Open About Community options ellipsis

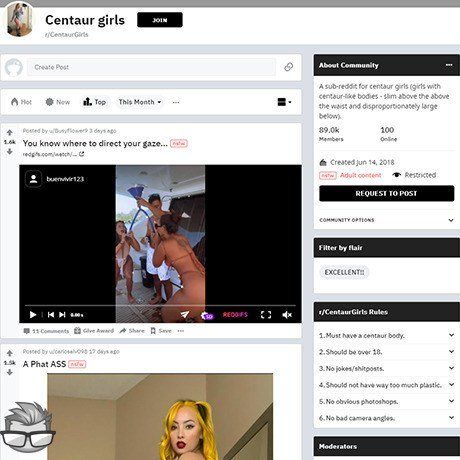449,65
